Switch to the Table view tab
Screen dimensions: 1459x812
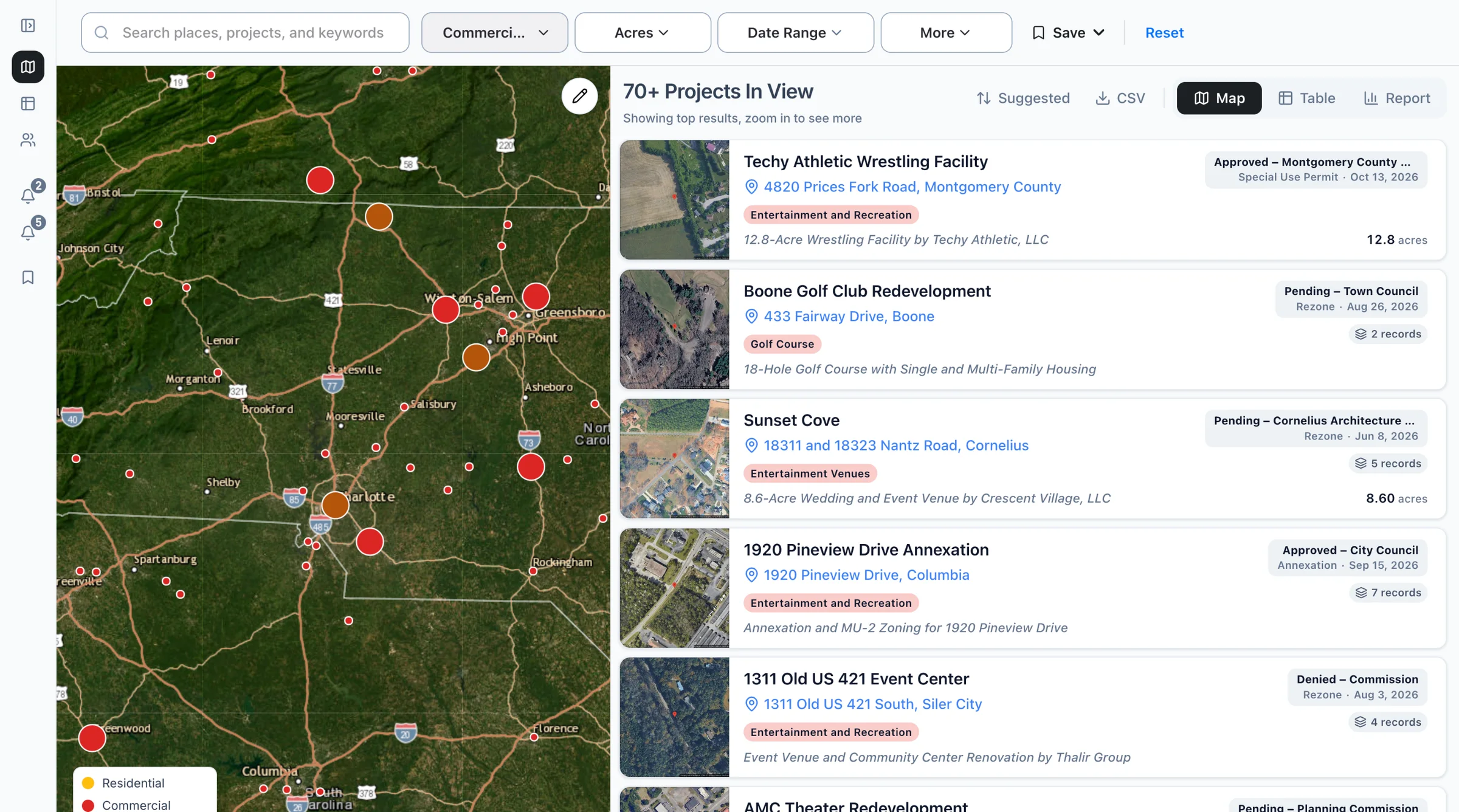(x=1307, y=98)
